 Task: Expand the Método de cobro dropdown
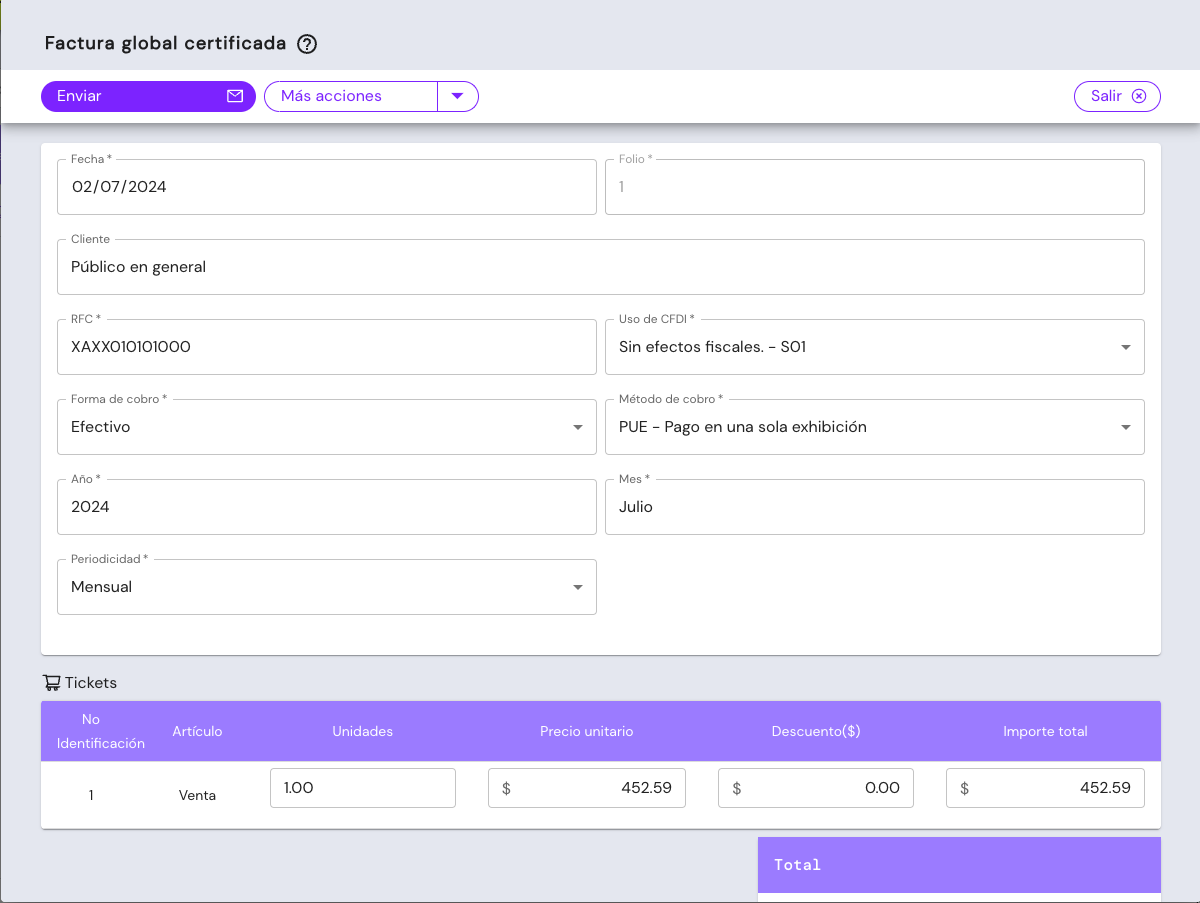[x=1125, y=427]
